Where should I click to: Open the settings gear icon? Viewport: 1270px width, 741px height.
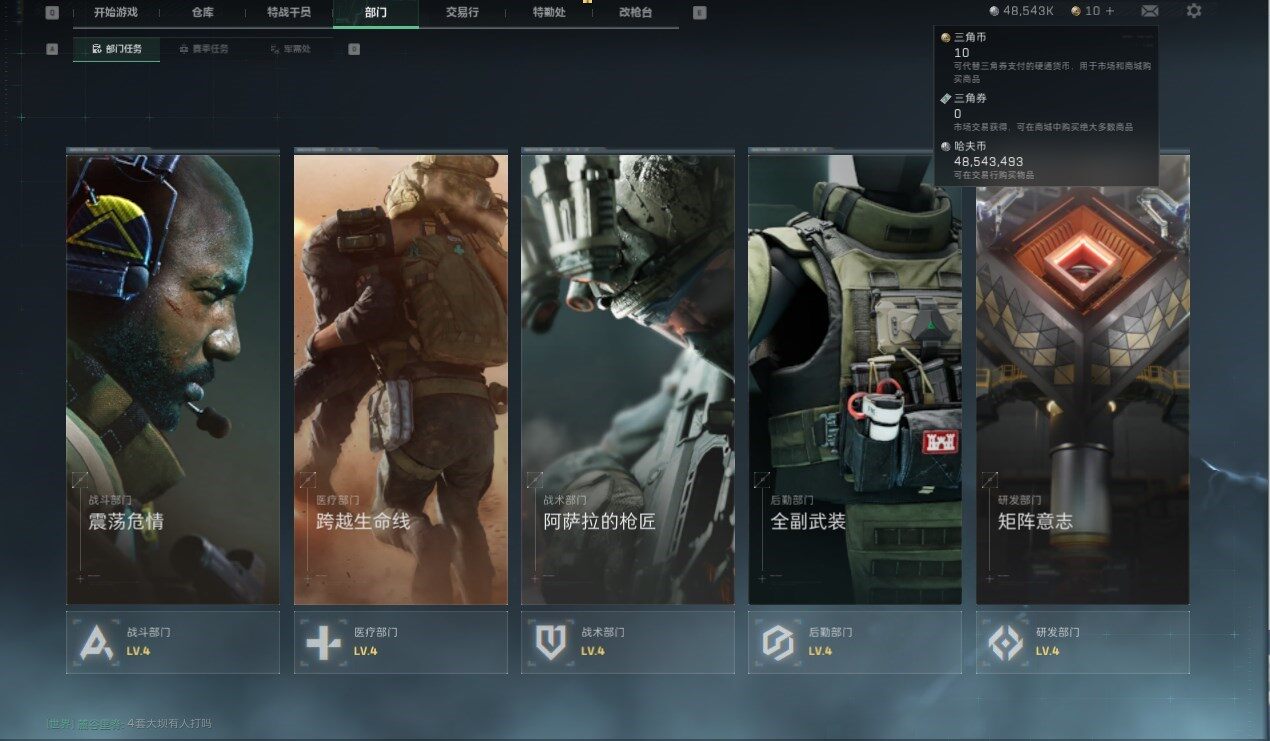pyautogui.click(x=1194, y=11)
